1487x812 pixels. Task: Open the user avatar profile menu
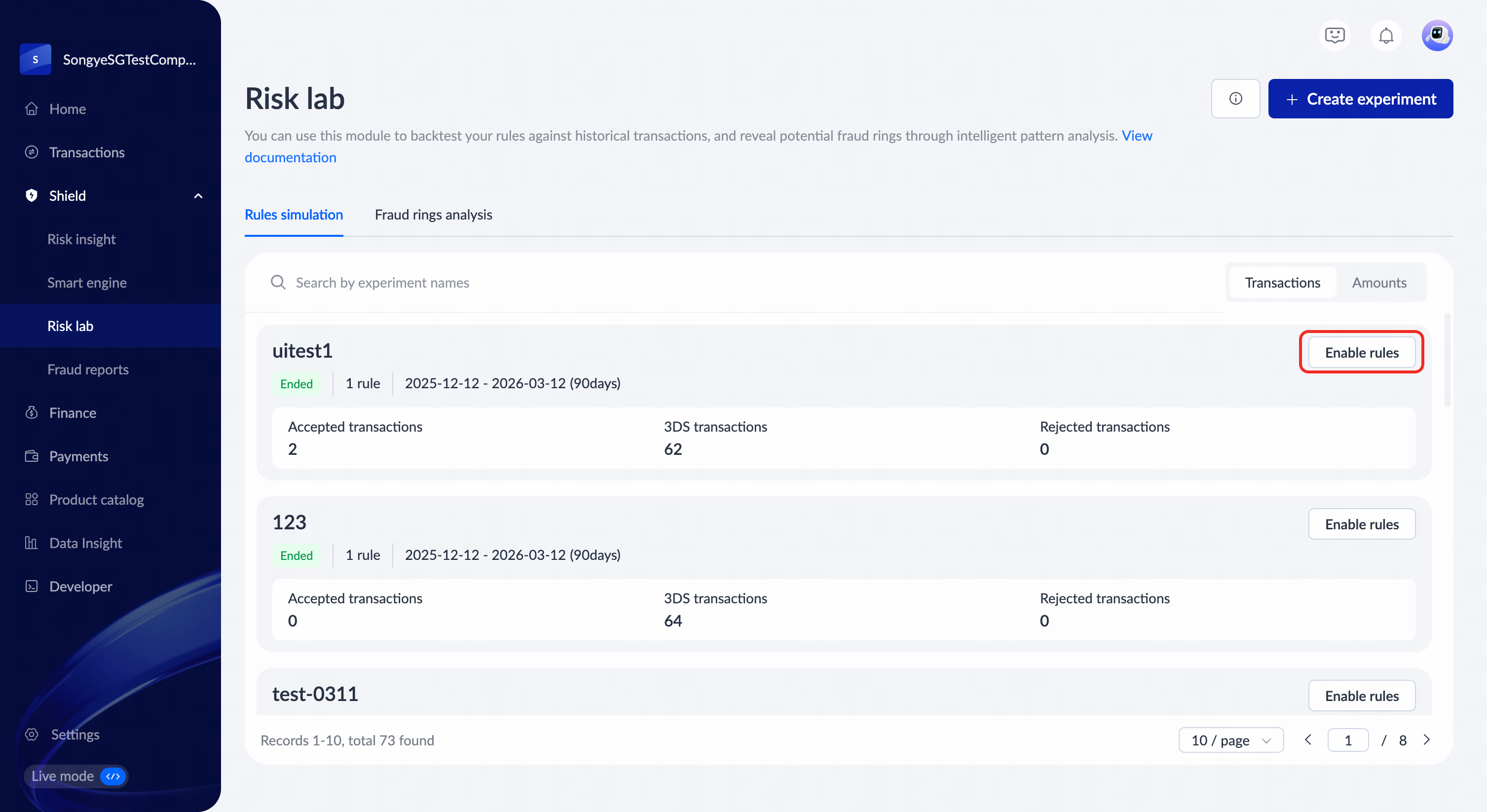pos(1436,36)
